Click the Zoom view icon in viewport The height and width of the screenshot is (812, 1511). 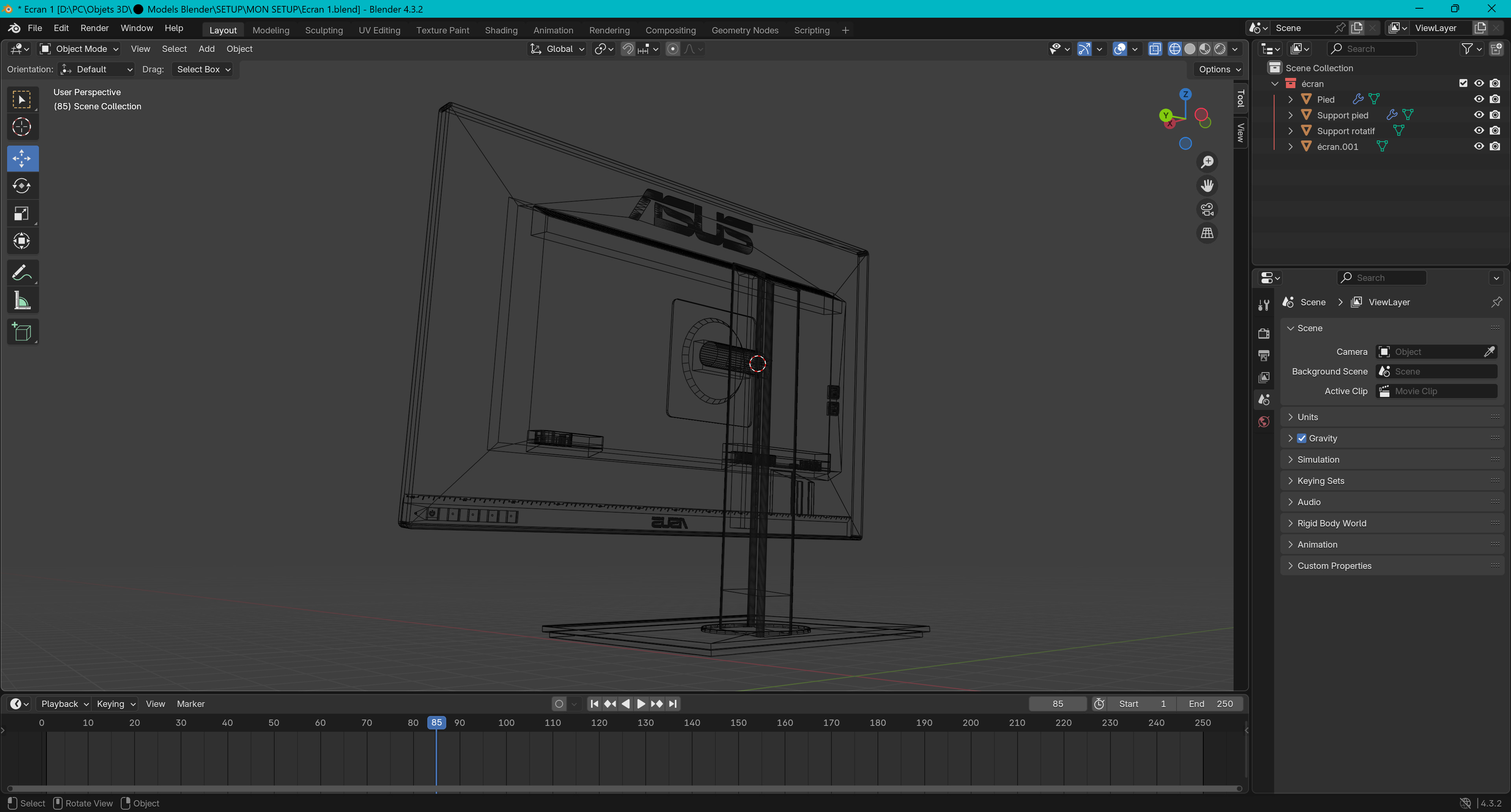pos(1207,162)
